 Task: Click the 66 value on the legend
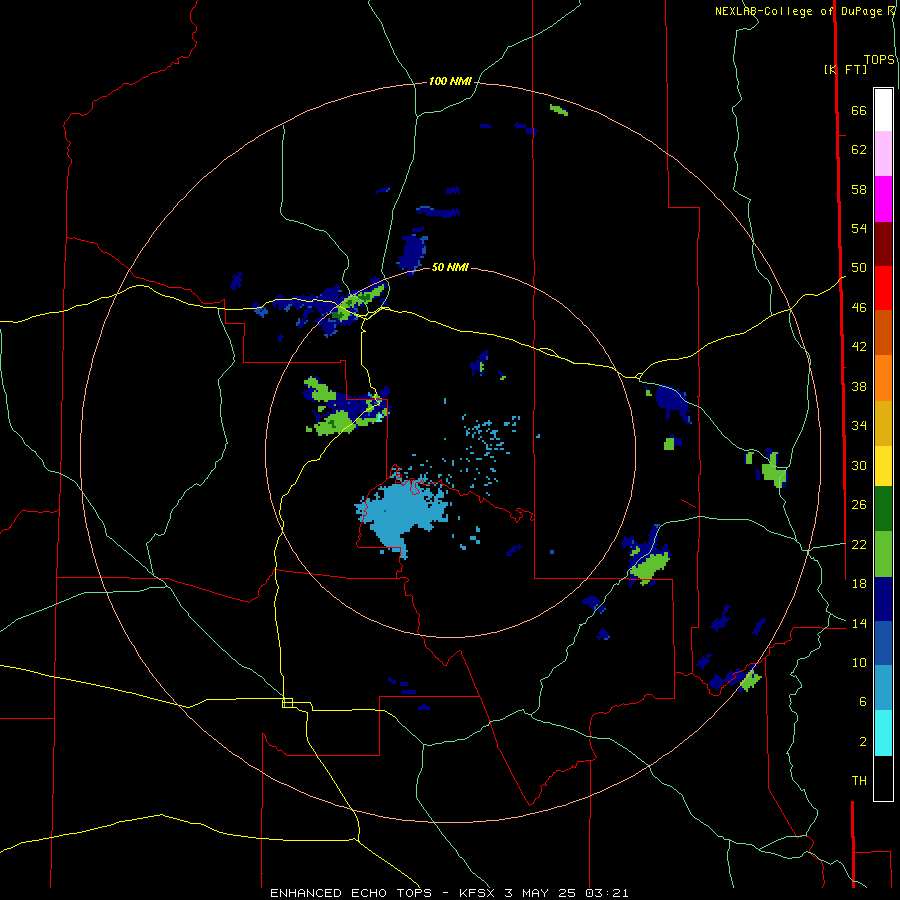pos(859,110)
